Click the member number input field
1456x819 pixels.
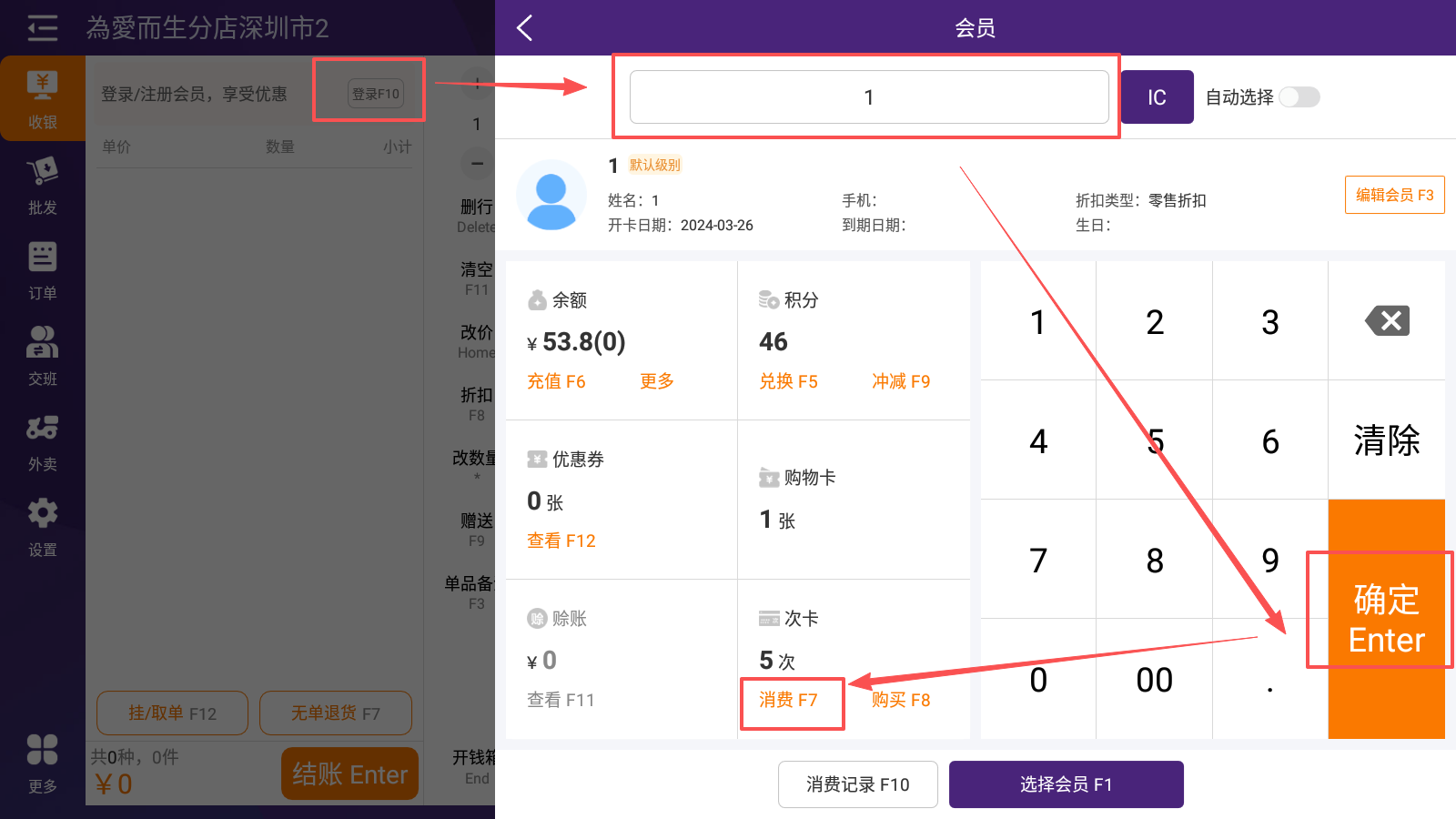(x=868, y=97)
